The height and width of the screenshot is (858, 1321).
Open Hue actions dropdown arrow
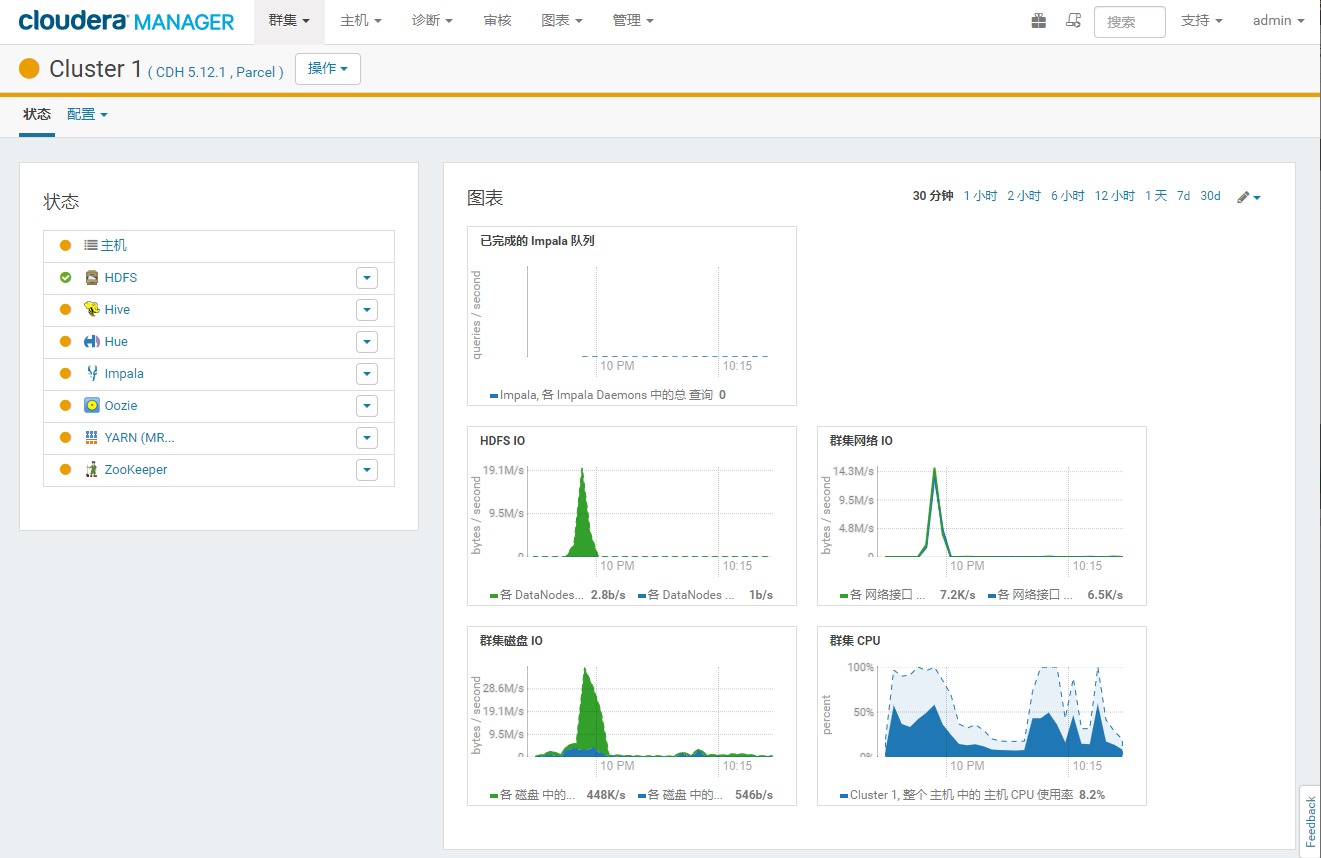pos(367,341)
